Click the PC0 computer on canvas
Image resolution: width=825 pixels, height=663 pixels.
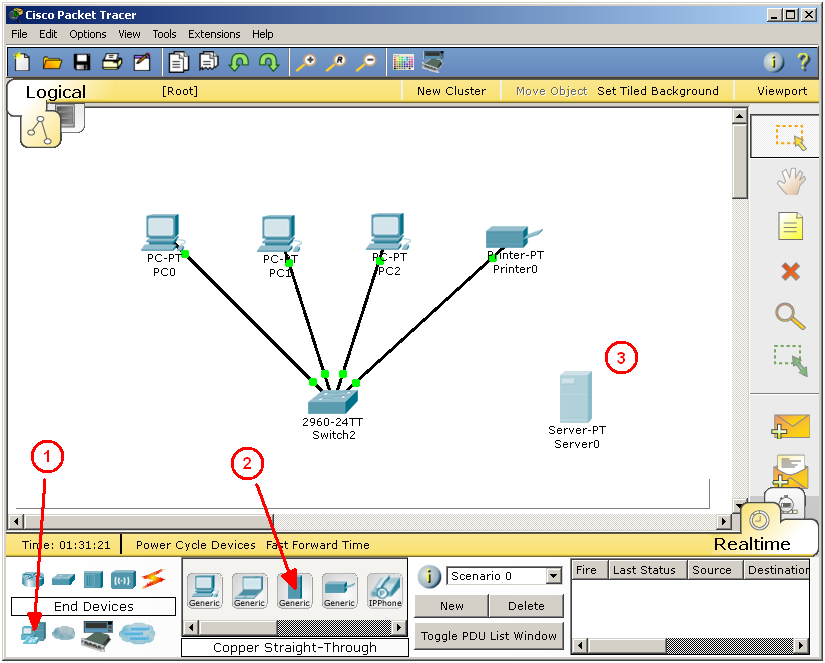pyautogui.click(x=163, y=232)
